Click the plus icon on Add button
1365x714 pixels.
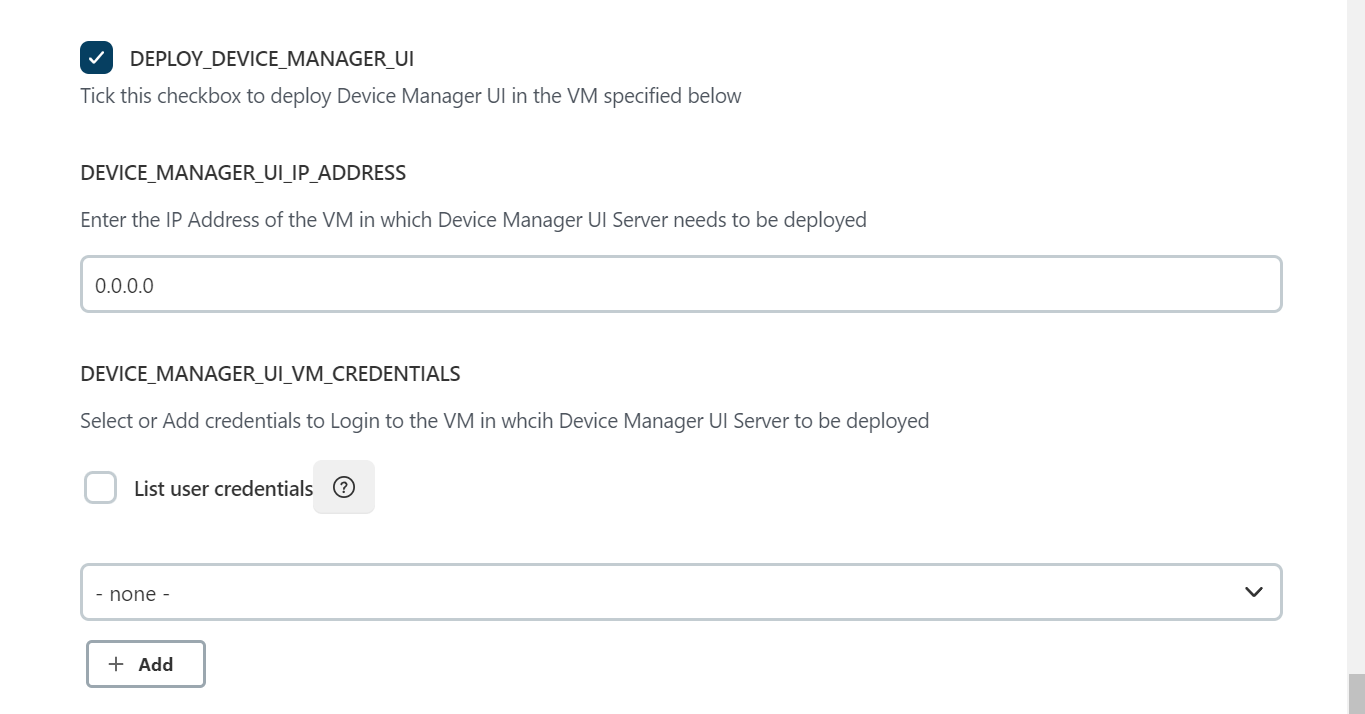coord(116,664)
